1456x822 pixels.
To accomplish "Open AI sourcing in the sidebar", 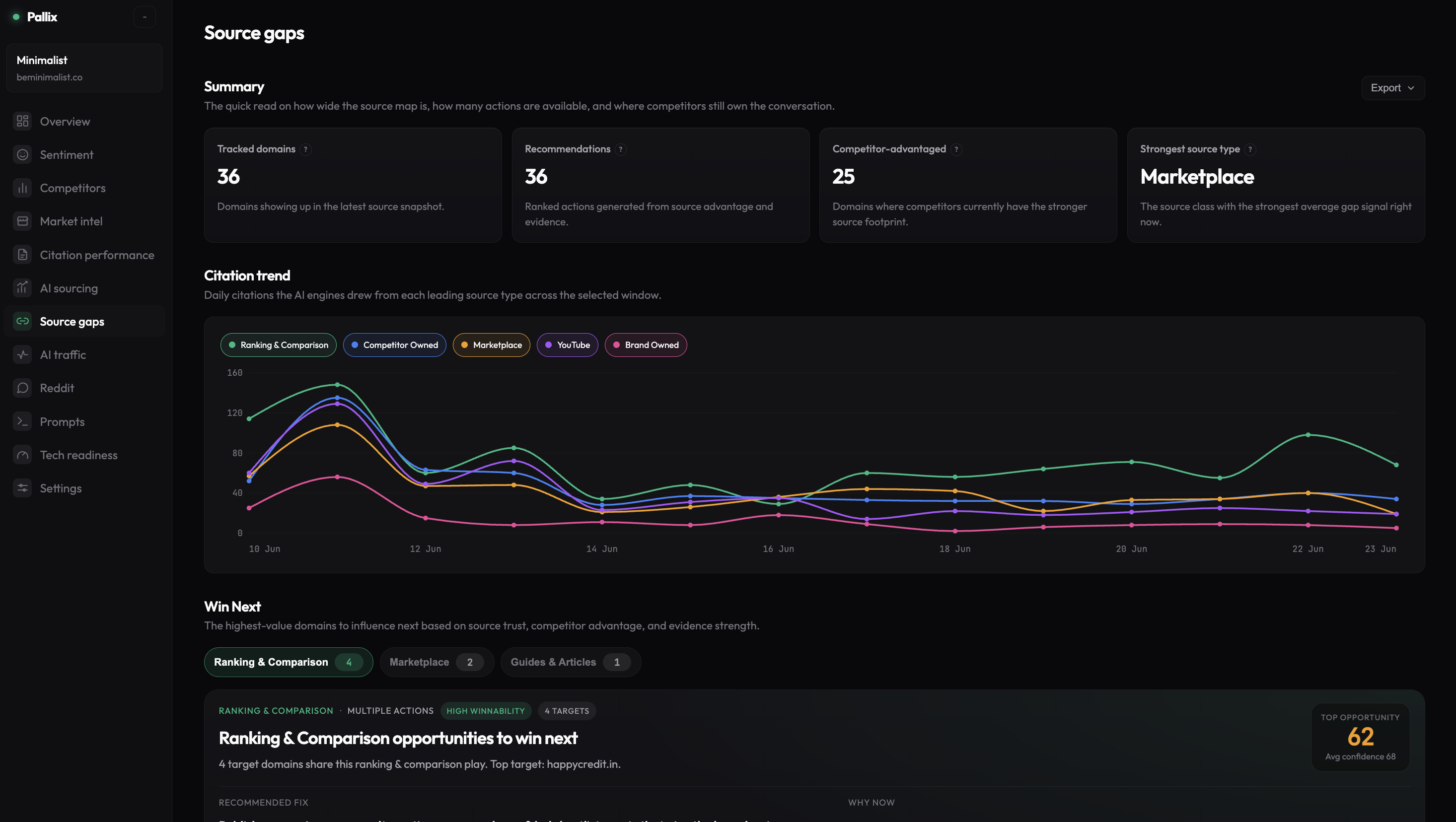I will [84, 288].
